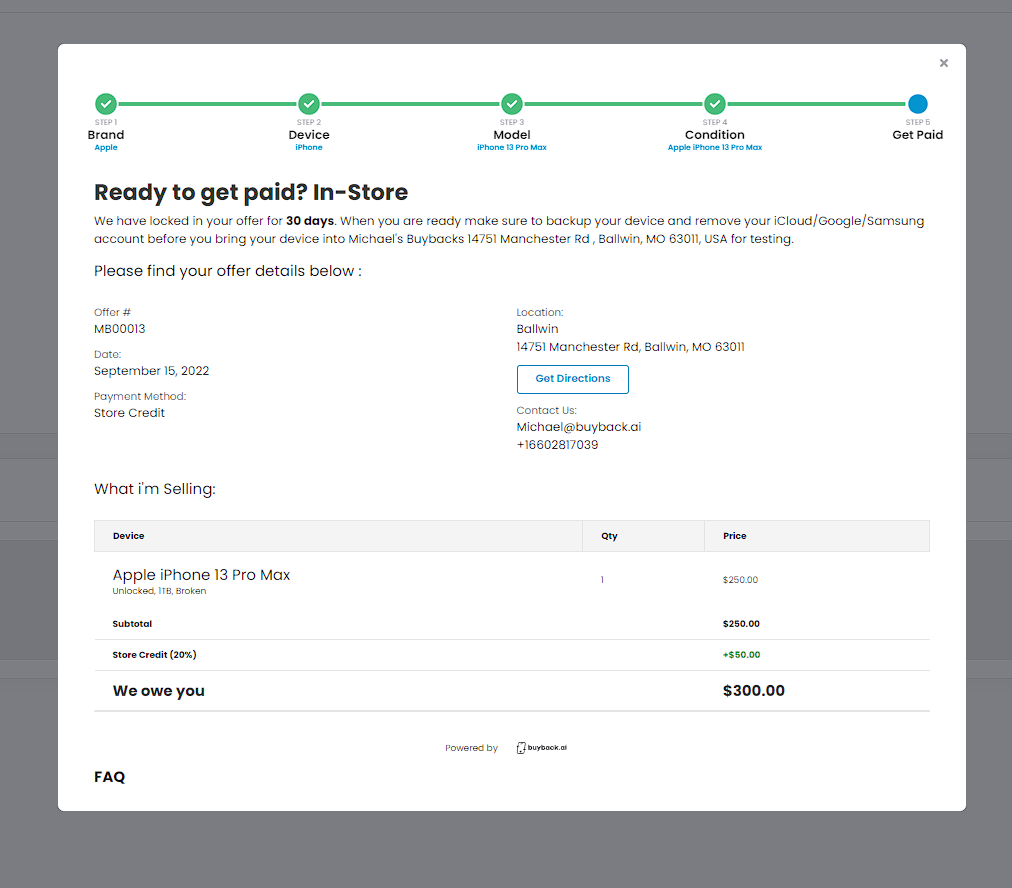1012x888 pixels.
Task: Click the Step 1 Brand checkmark circle
Action: point(106,104)
